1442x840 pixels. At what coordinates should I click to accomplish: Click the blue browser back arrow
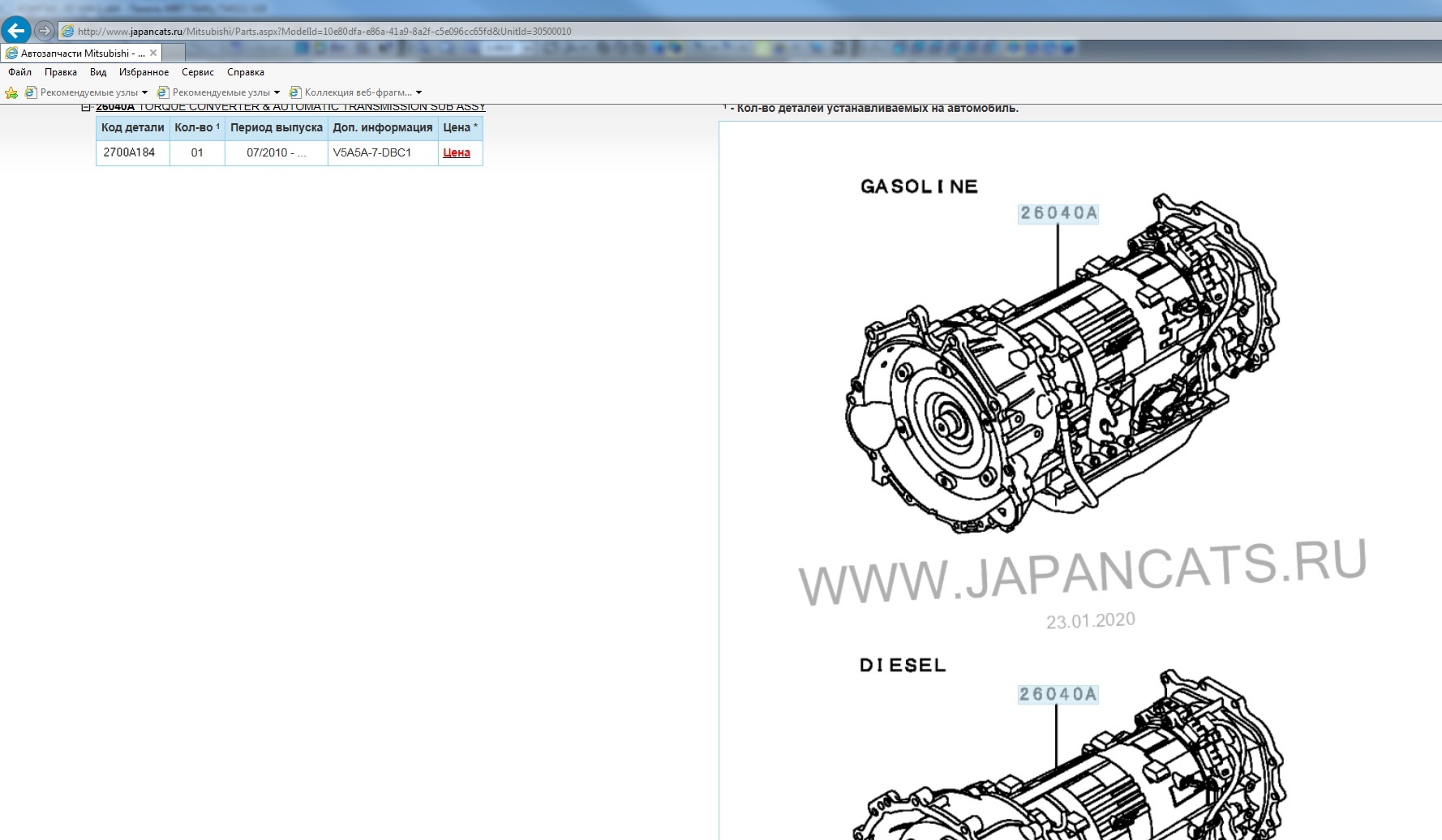pos(16,31)
